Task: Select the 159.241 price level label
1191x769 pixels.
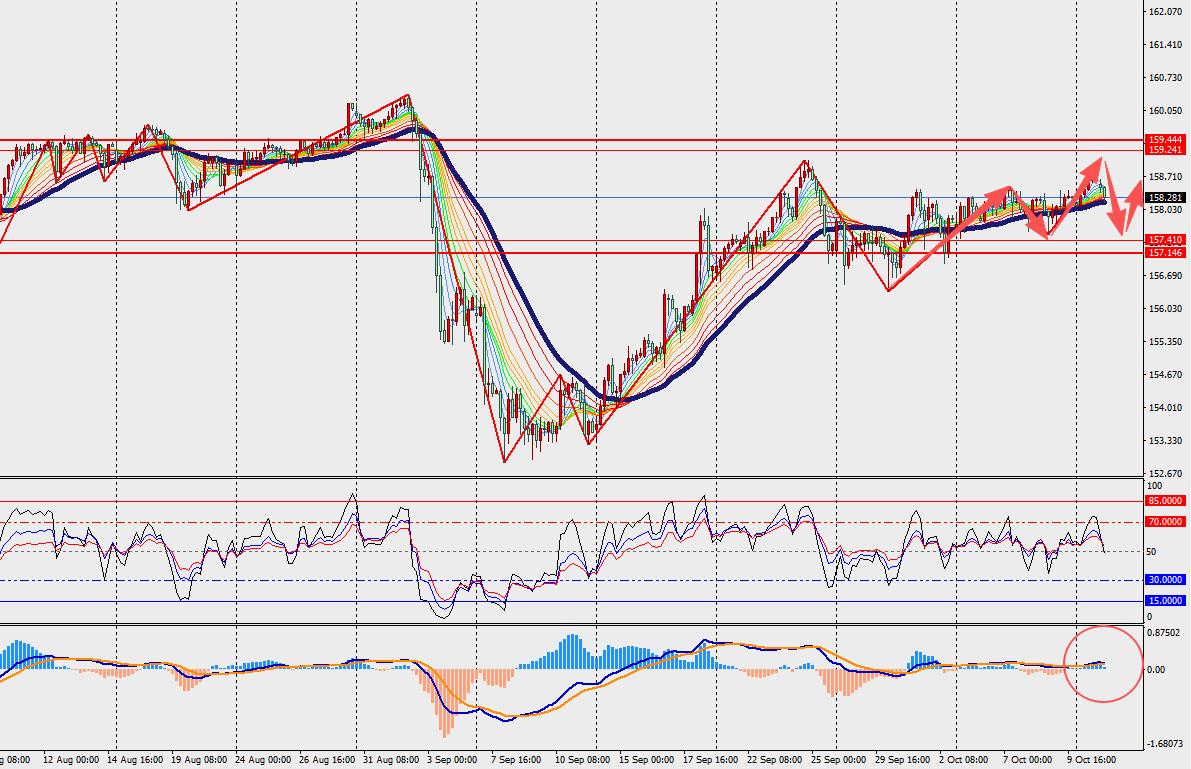Action: click(1164, 150)
